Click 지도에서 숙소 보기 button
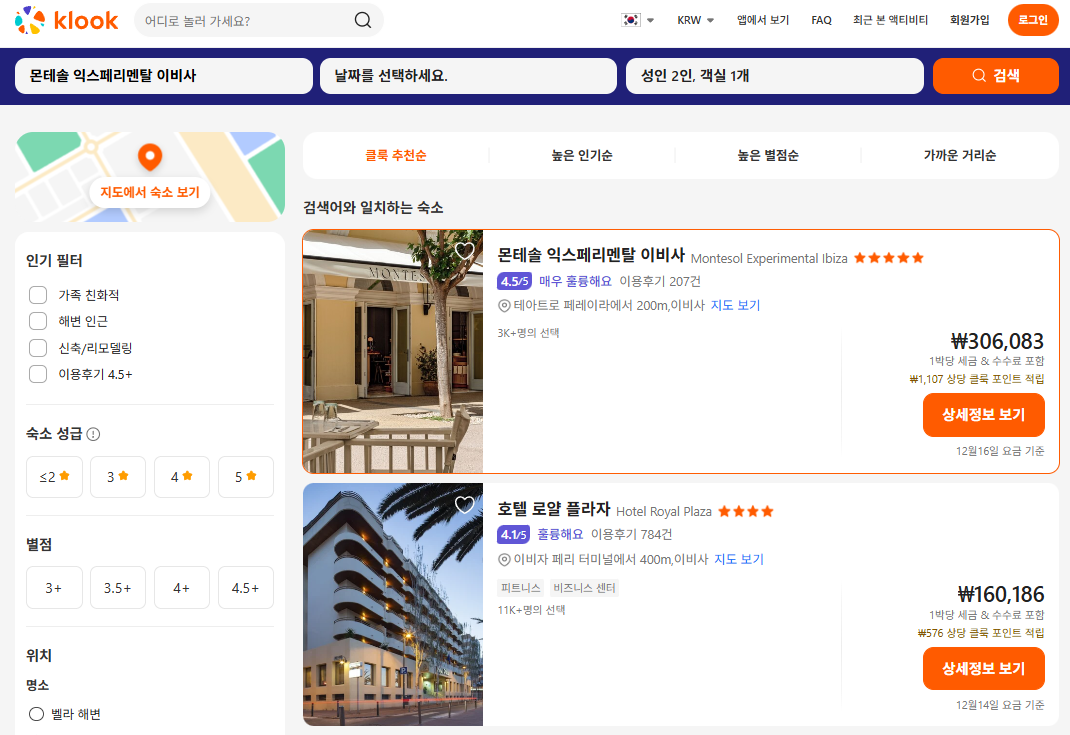This screenshot has width=1070, height=735. tap(150, 192)
